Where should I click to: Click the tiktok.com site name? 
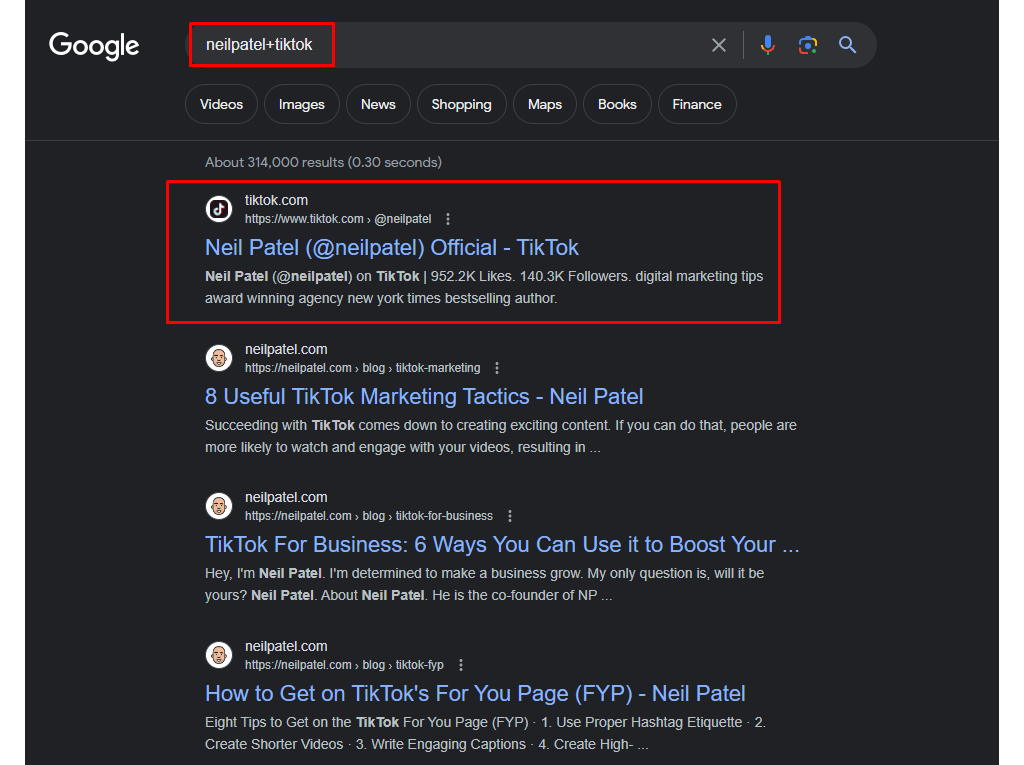276,200
